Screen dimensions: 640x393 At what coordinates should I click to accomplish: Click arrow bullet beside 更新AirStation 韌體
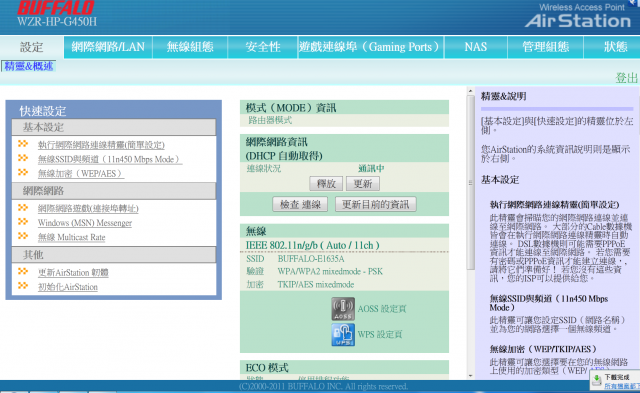(23, 271)
